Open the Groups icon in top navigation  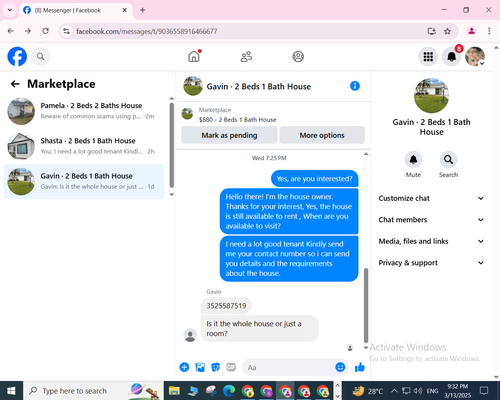coord(298,57)
